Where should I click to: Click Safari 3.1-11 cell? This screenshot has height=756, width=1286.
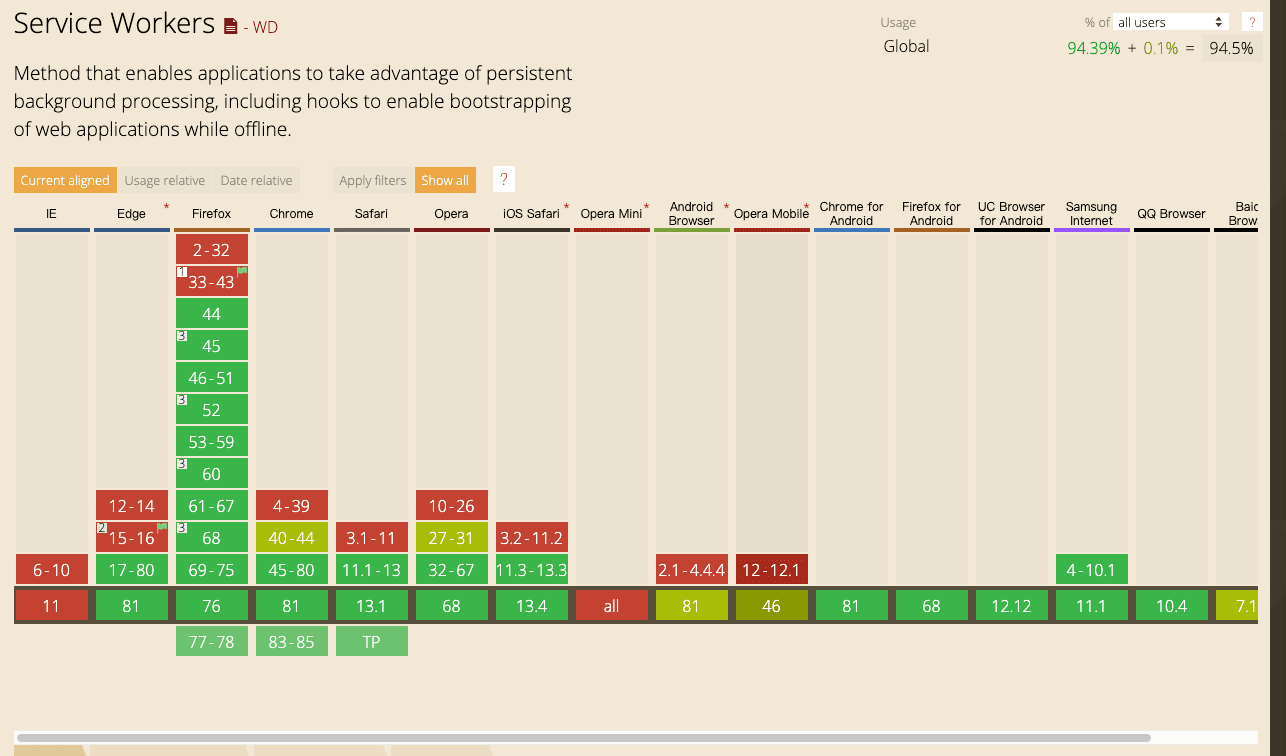pos(372,538)
